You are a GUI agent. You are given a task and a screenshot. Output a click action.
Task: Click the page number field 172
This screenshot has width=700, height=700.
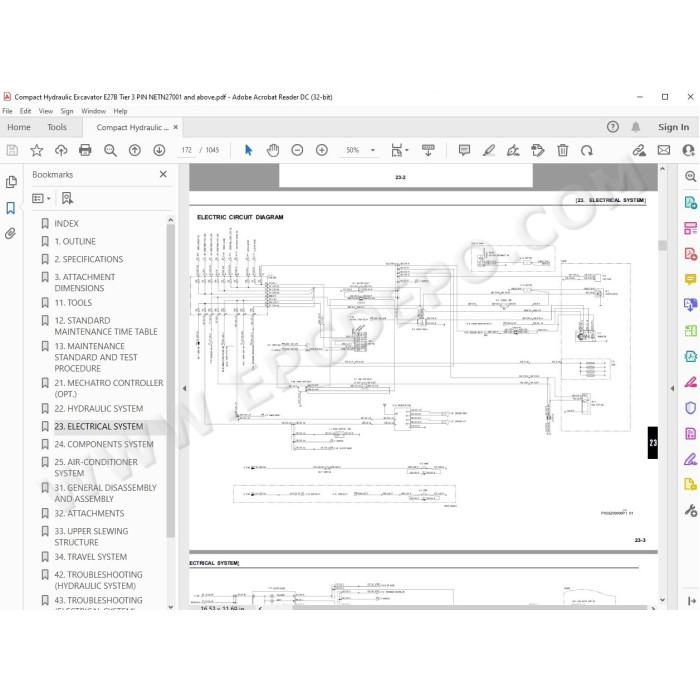click(187, 150)
